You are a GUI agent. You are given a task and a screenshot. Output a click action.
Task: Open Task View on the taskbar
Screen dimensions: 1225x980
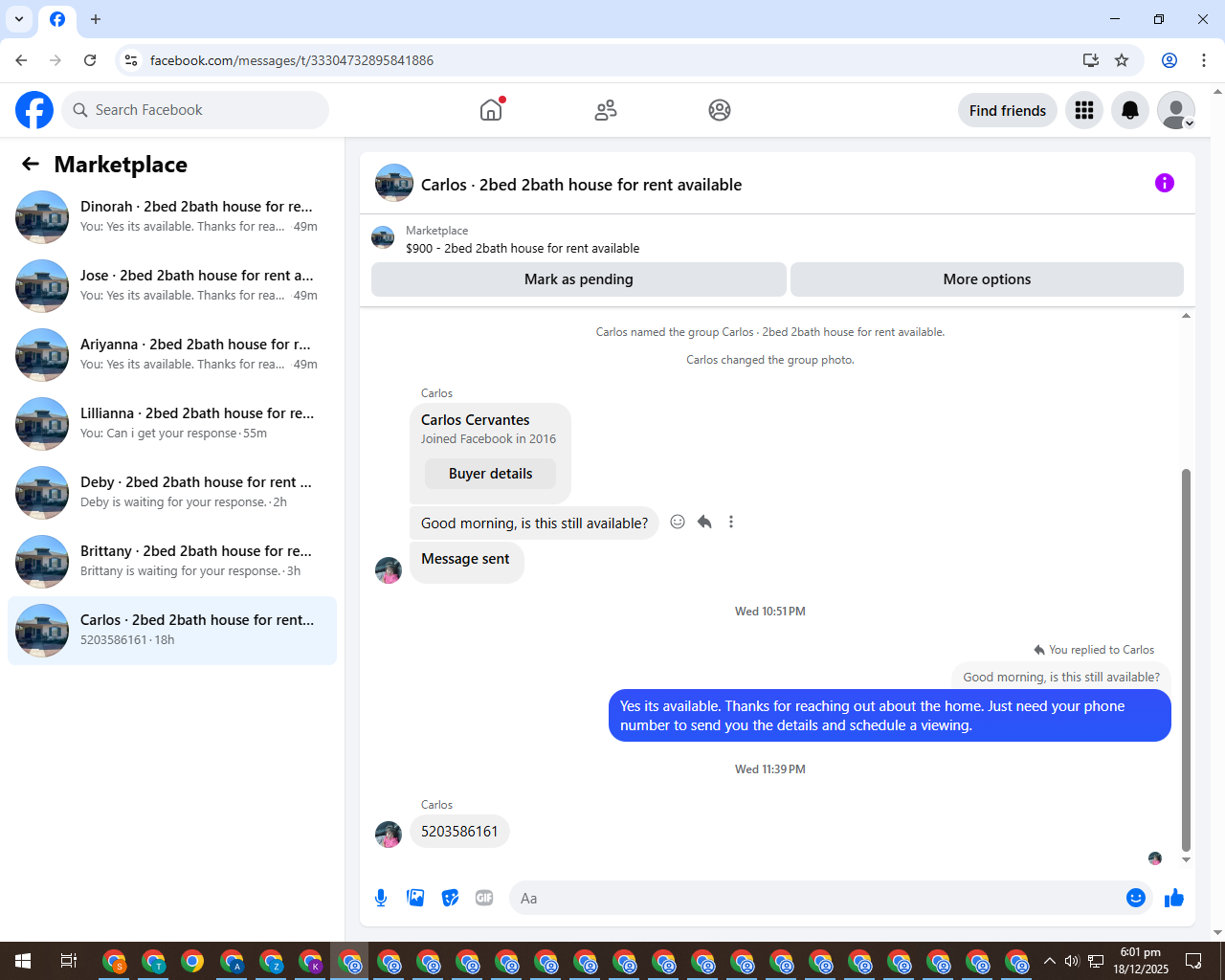(x=69, y=961)
